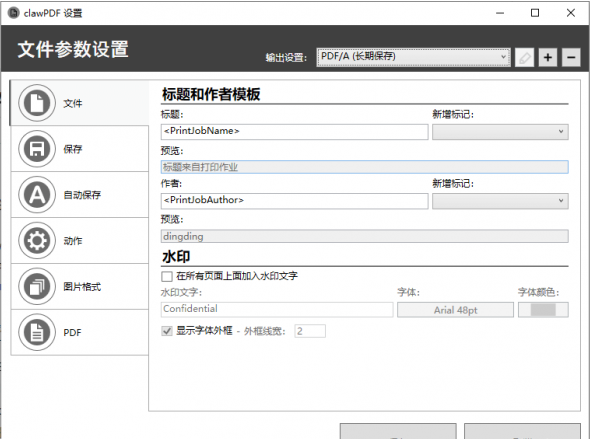Switch to the 图片格式 tab label

pyautogui.click(x=82, y=287)
